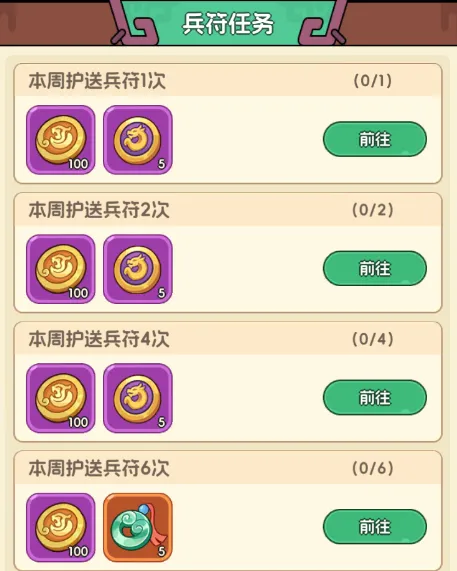The width and height of the screenshot is (457, 571).
Task: Tap dragon token reward in 护送兵符1次 task
Action: [138, 140]
